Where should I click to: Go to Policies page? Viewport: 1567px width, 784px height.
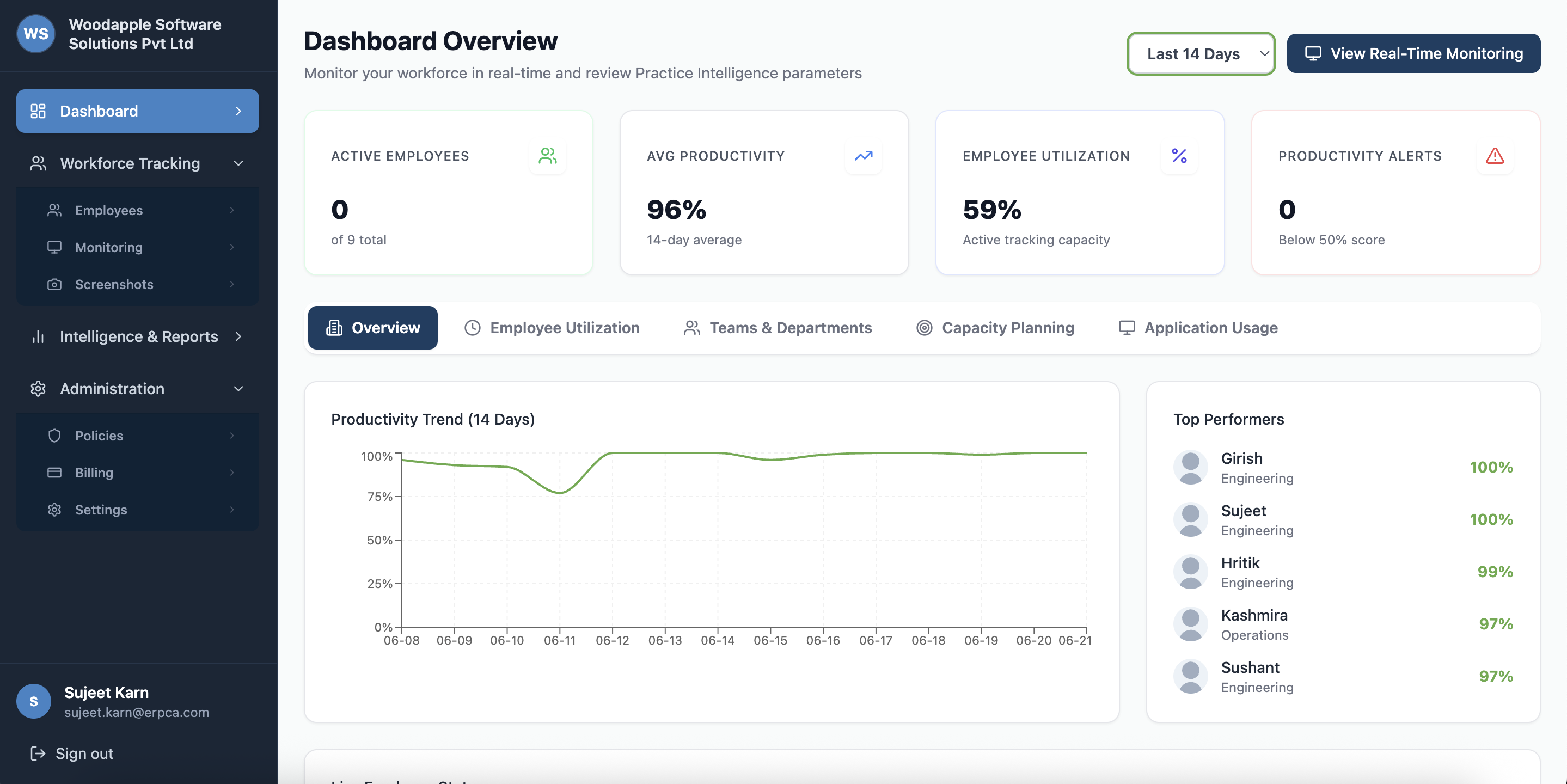click(137, 436)
